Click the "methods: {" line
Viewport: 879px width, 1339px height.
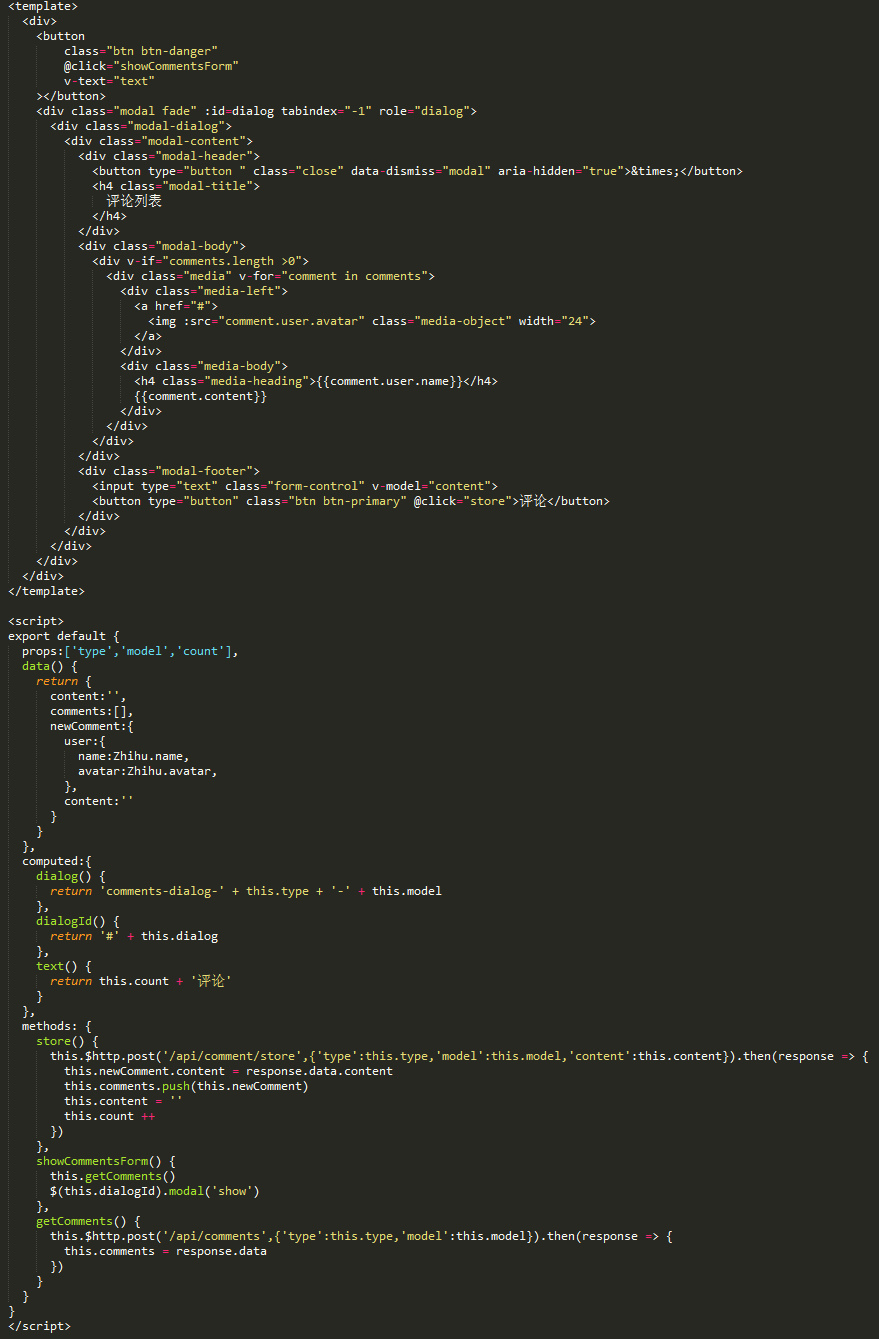tap(57, 1026)
